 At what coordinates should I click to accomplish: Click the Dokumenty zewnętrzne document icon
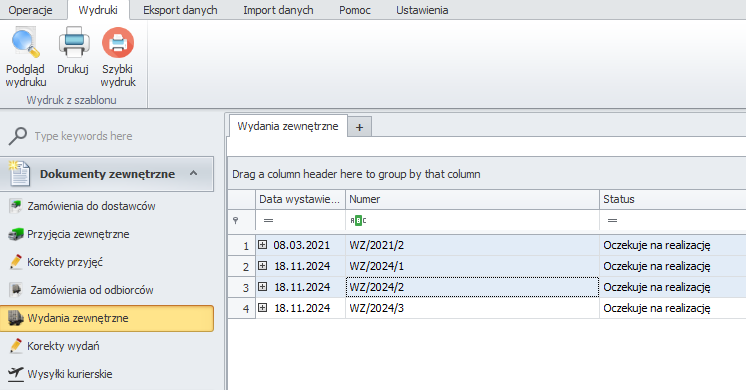(x=20, y=174)
